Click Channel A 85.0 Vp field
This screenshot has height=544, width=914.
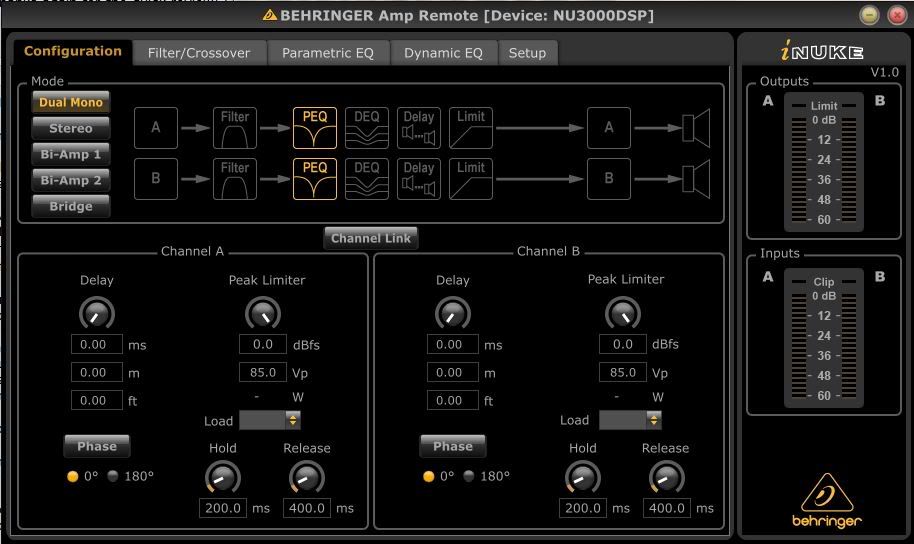click(x=263, y=372)
